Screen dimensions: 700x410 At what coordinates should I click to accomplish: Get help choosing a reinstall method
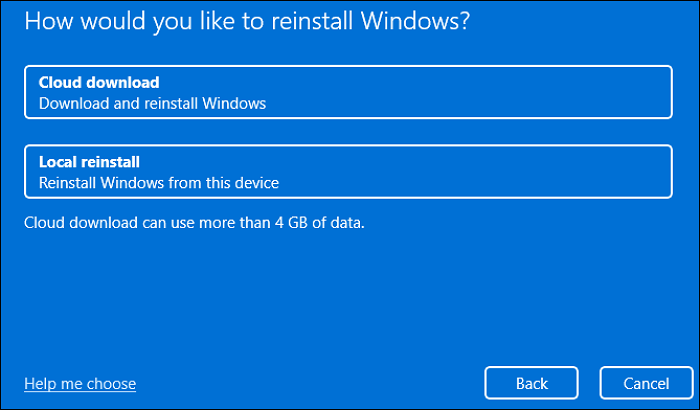coord(80,383)
